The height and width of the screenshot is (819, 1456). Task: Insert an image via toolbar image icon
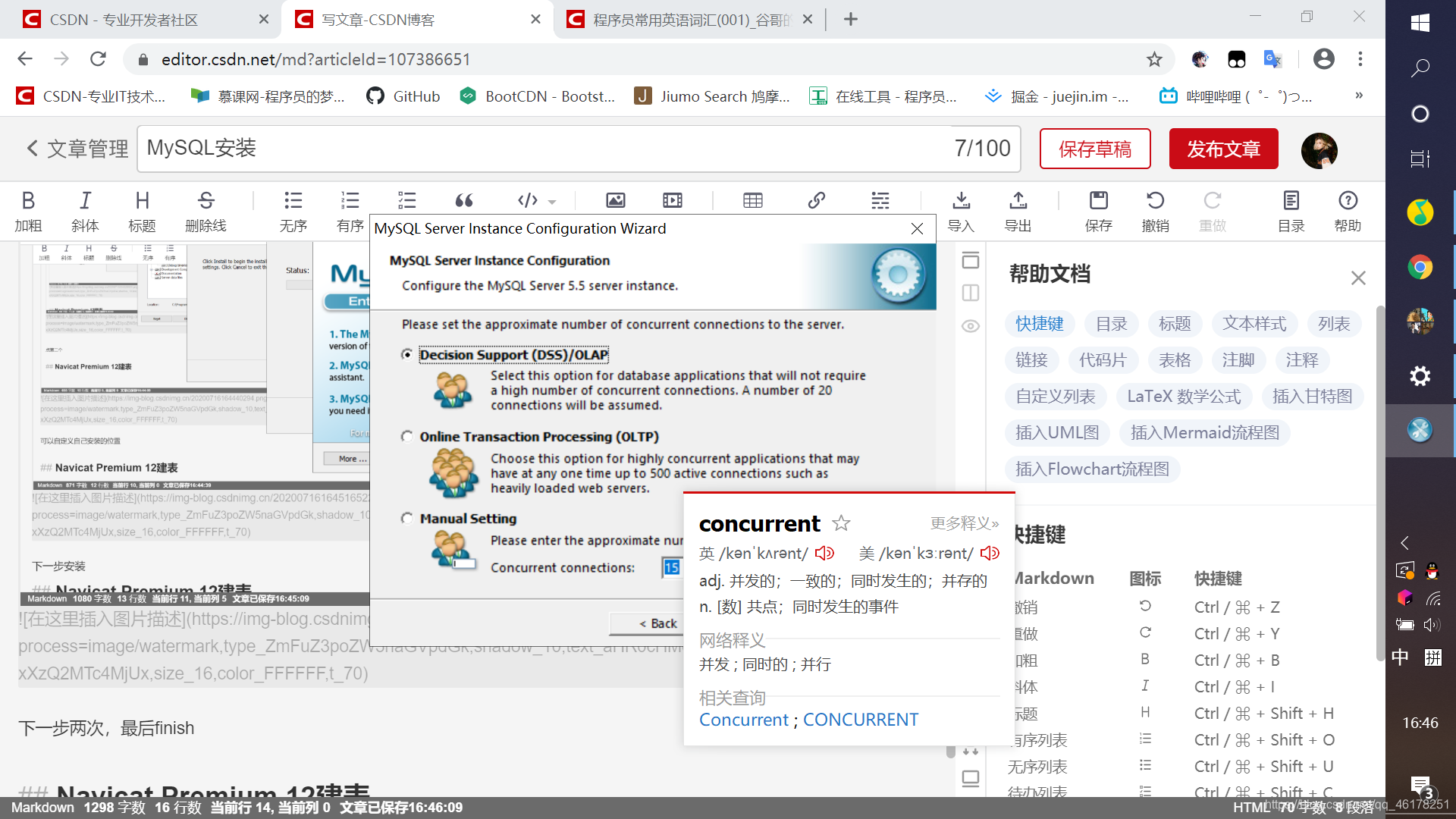pos(616,200)
